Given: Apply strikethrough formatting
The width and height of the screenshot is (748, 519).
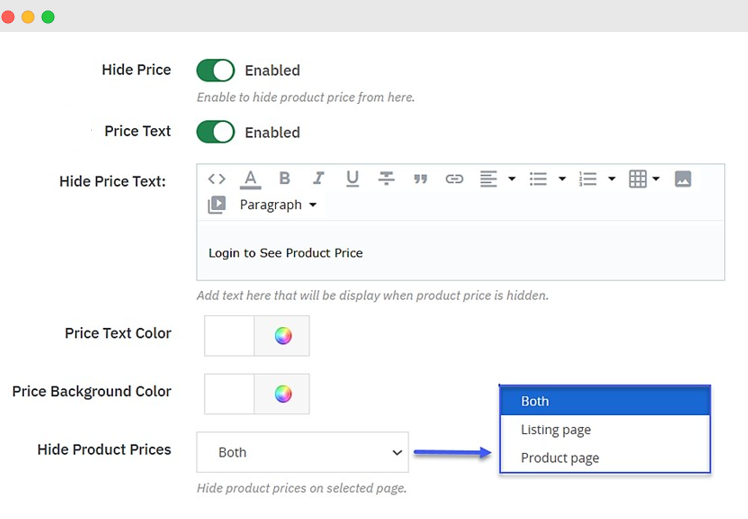Looking at the screenshot, I should click(386, 179).
